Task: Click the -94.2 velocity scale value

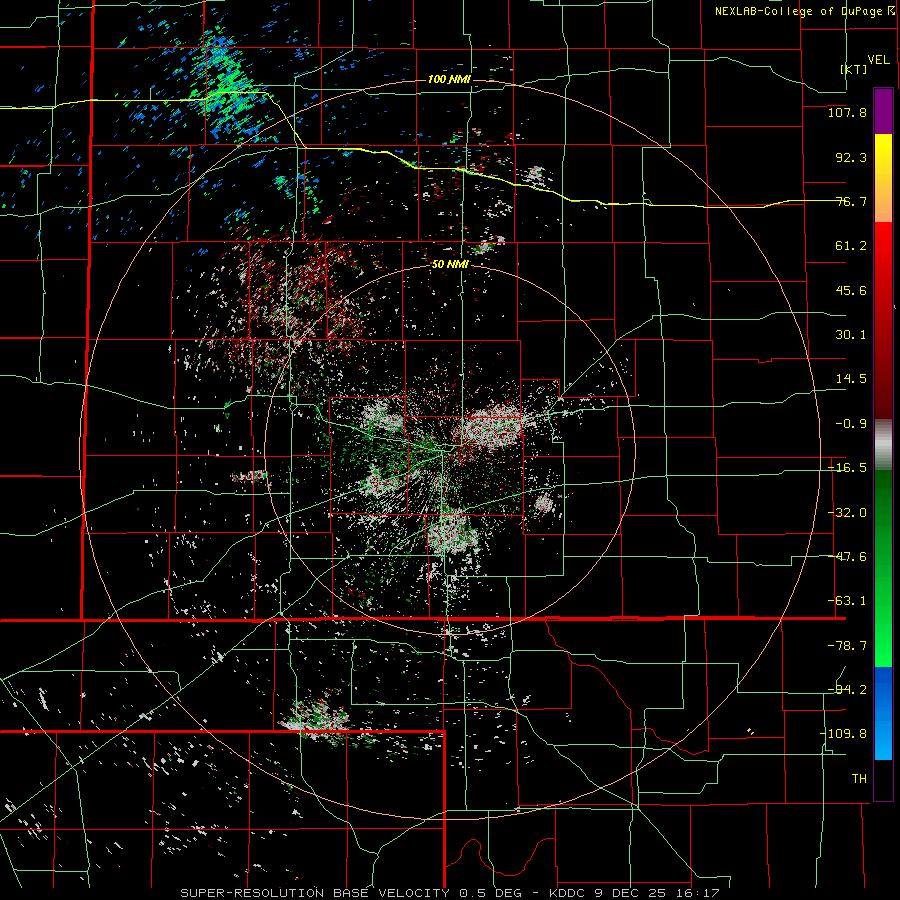Action: pyautogui.click(x=847, y=689)
